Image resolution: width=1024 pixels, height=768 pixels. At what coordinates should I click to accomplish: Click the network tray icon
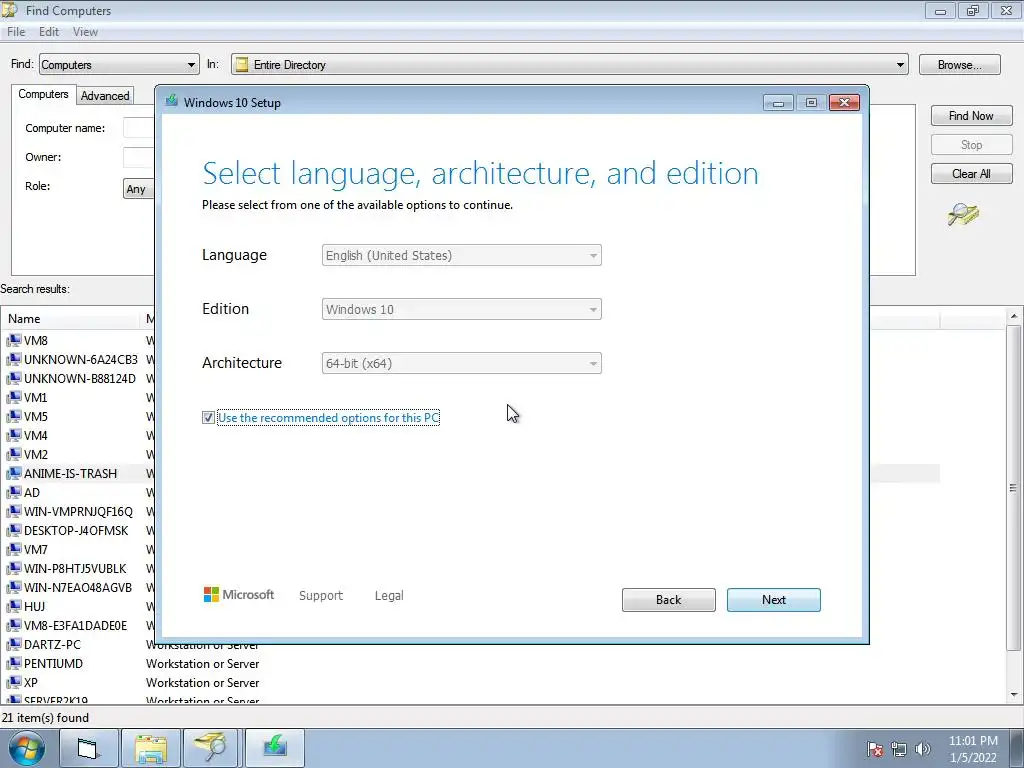899,749
